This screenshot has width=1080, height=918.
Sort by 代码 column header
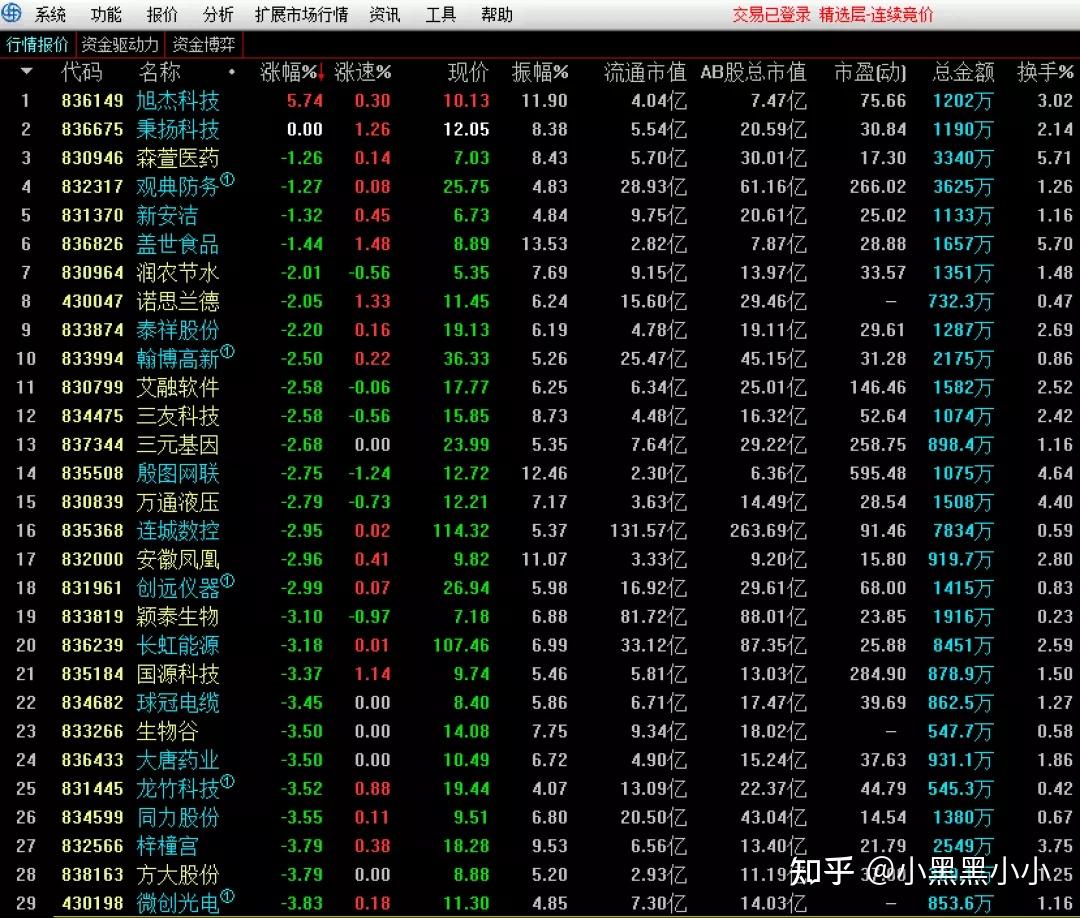(x=82, y=72)
